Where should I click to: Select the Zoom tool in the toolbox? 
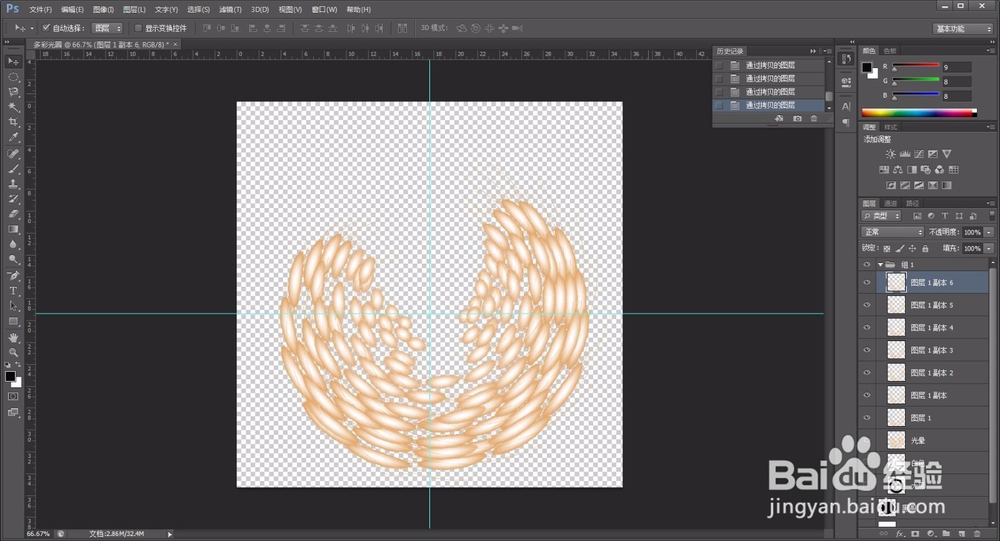tap(13, 352)
